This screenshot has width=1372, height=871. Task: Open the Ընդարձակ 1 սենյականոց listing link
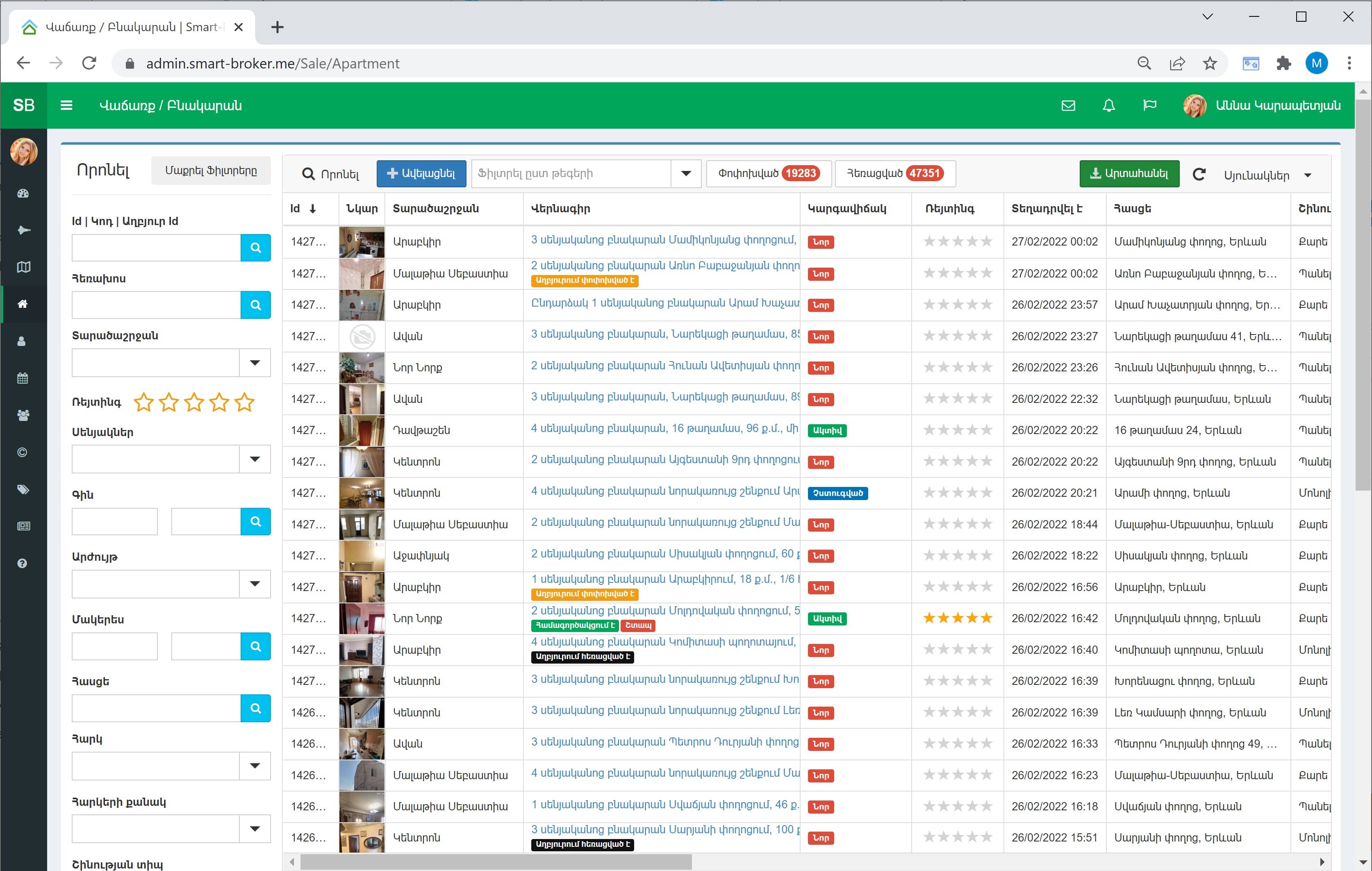pyautogui.click(x=665, y=303)
